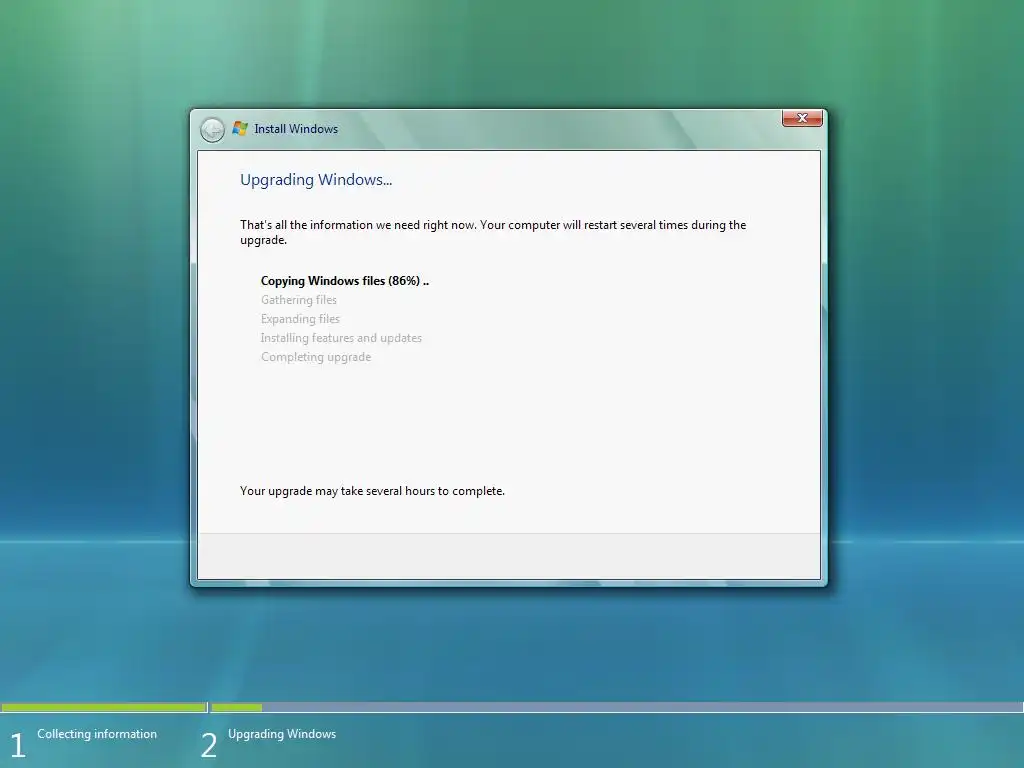
Task: Click the 'Upgrading Windows' progress bar
Action: tap(617, 707)
